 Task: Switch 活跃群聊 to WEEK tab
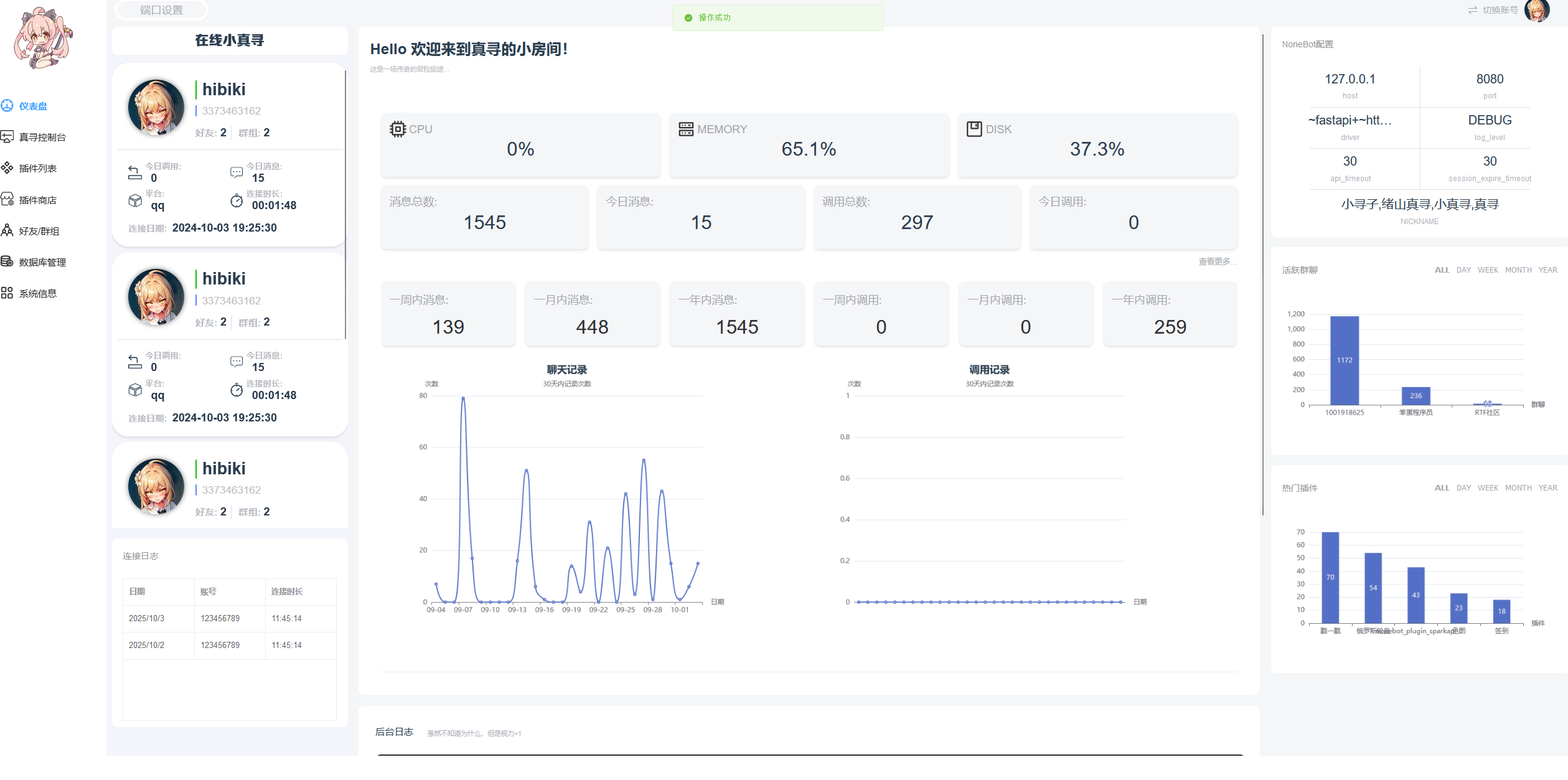pyautogui.click(x=1488, y=270)
